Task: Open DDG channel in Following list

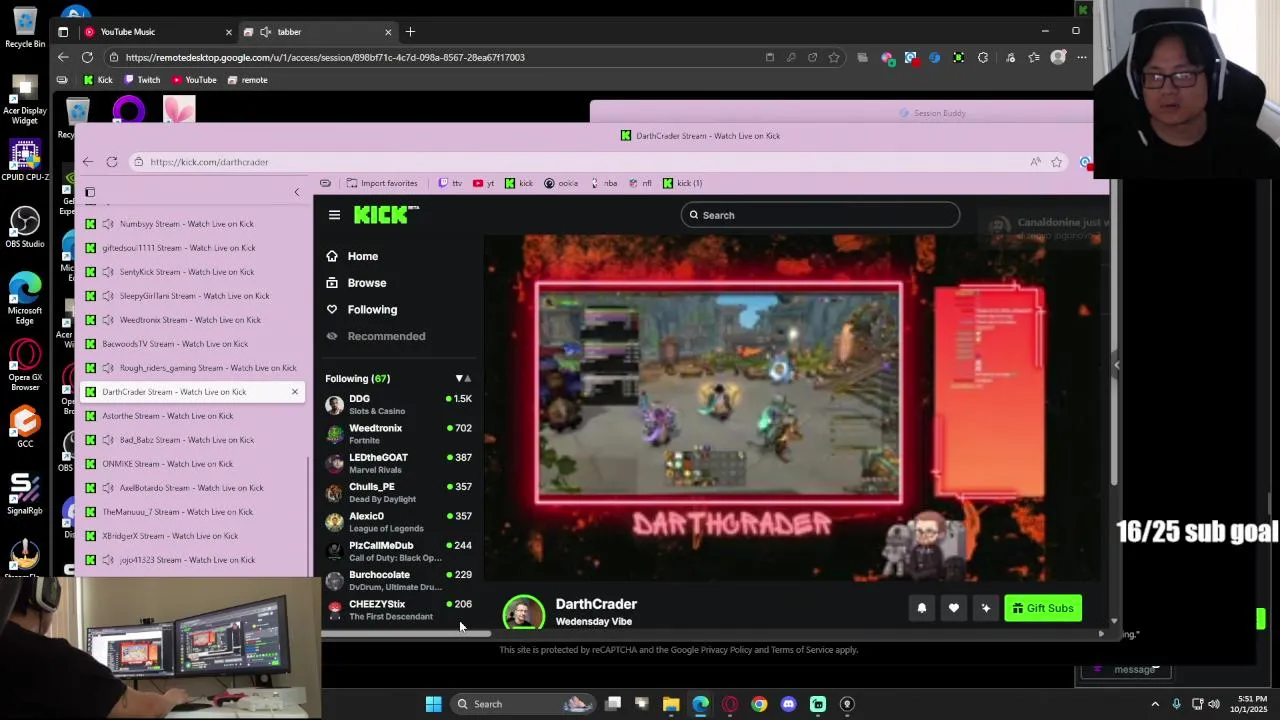Action: [x=398, y=404]
